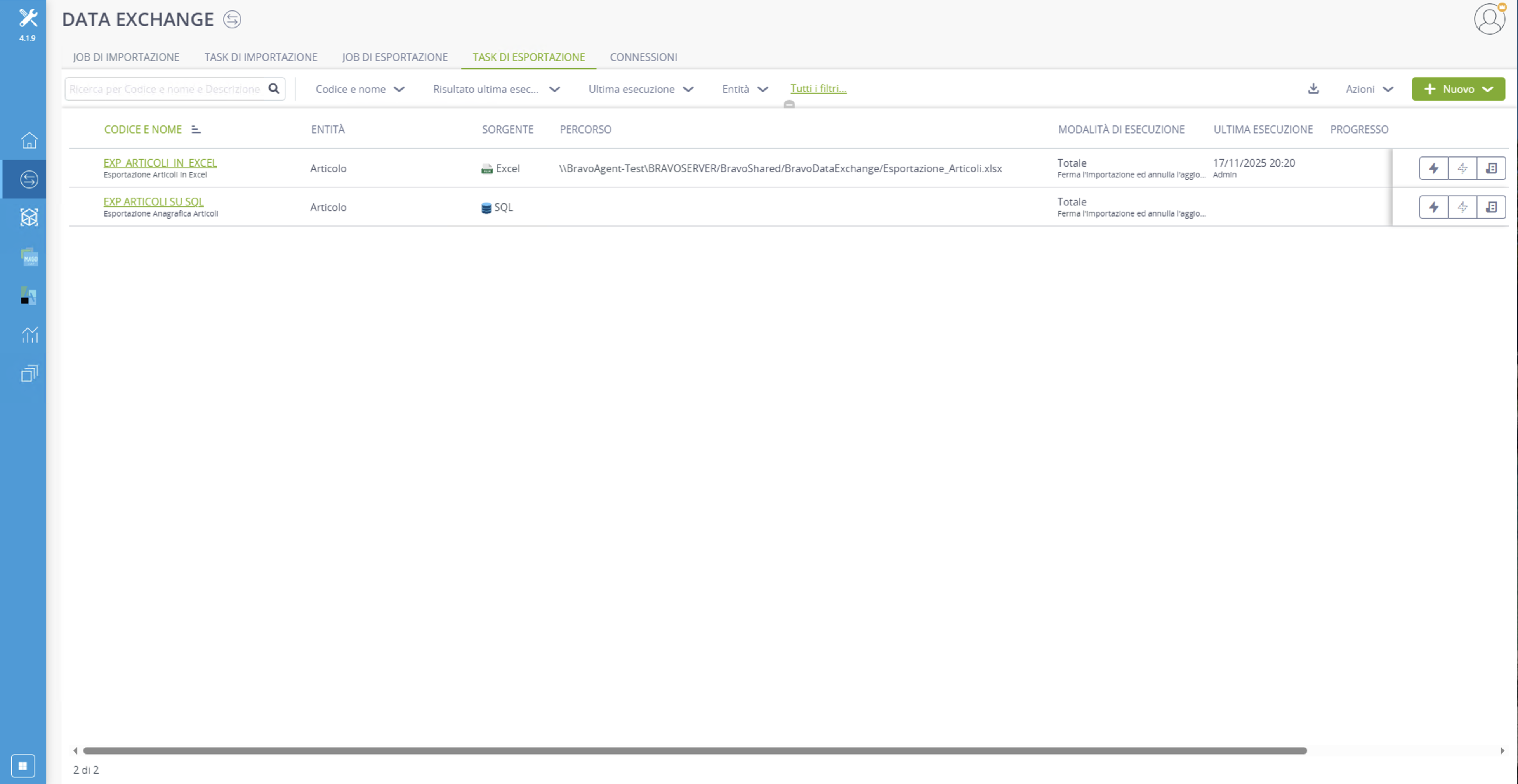1518x784 pixels.
Task: Toggle sort order on the Codice e Nome column
Action: pyautogui.click(x=196, y=130)
